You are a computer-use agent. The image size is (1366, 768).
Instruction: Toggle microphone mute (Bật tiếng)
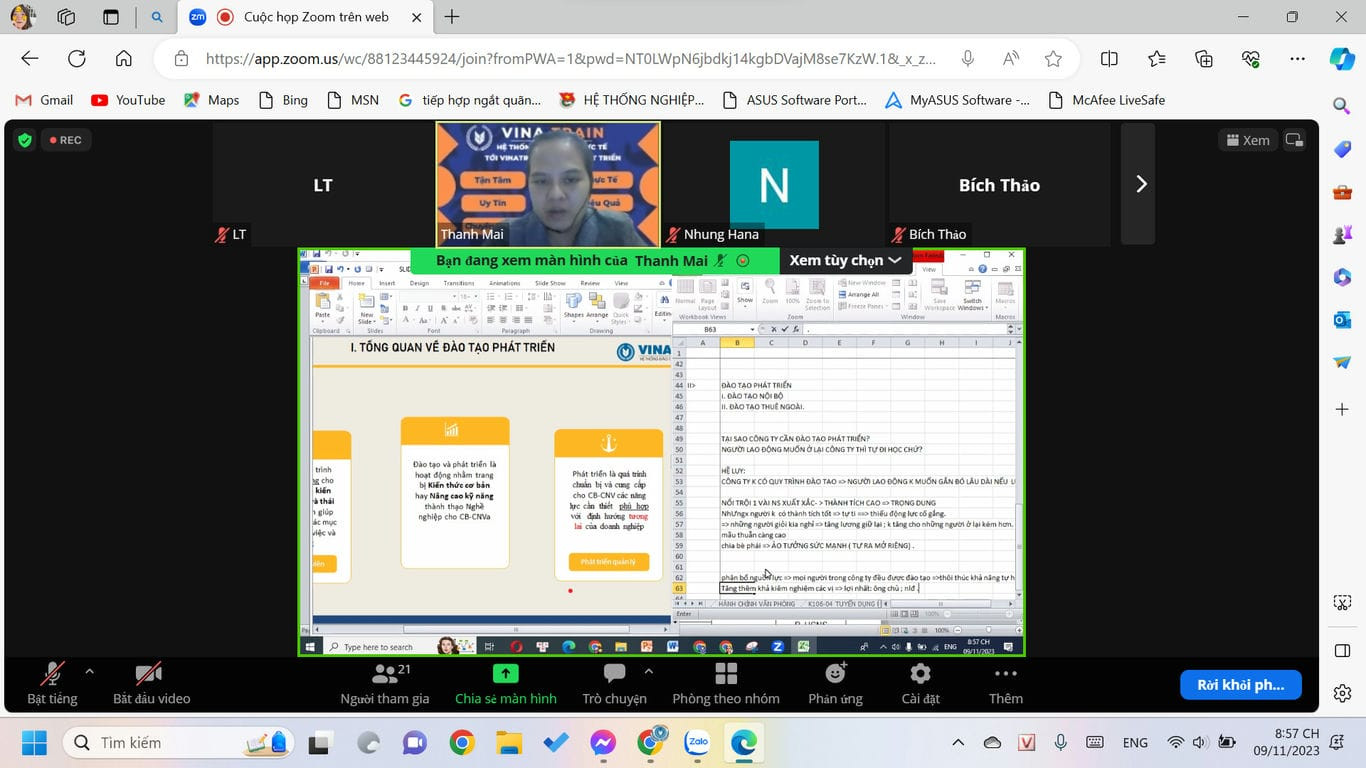point(52,675)
